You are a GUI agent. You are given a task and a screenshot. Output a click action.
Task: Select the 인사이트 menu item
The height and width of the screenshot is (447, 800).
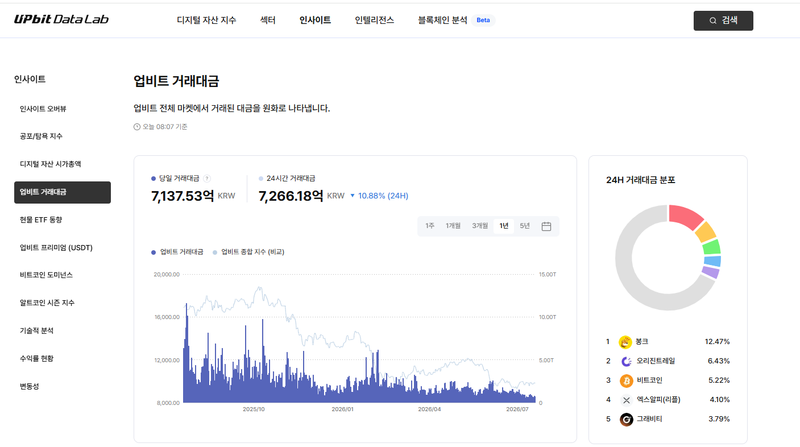pos(315,20)
